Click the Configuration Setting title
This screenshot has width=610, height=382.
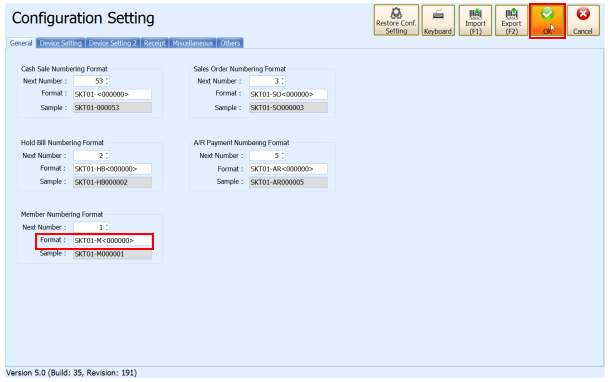pos(83,18)
